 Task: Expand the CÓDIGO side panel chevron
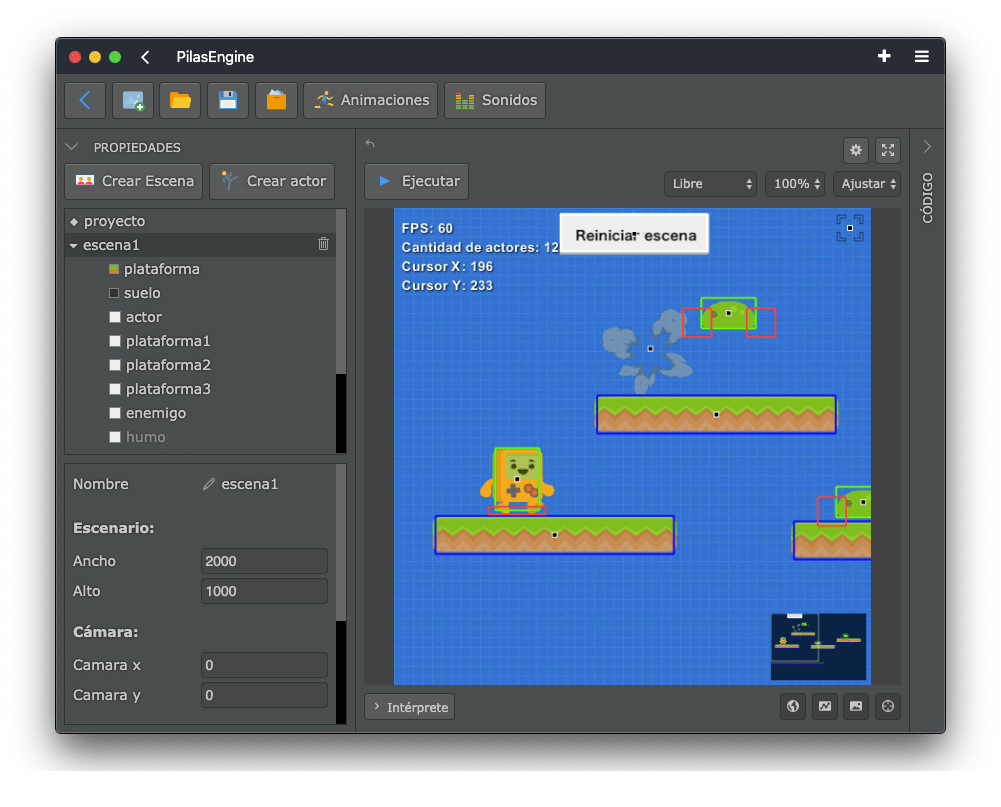click(928, 147)
